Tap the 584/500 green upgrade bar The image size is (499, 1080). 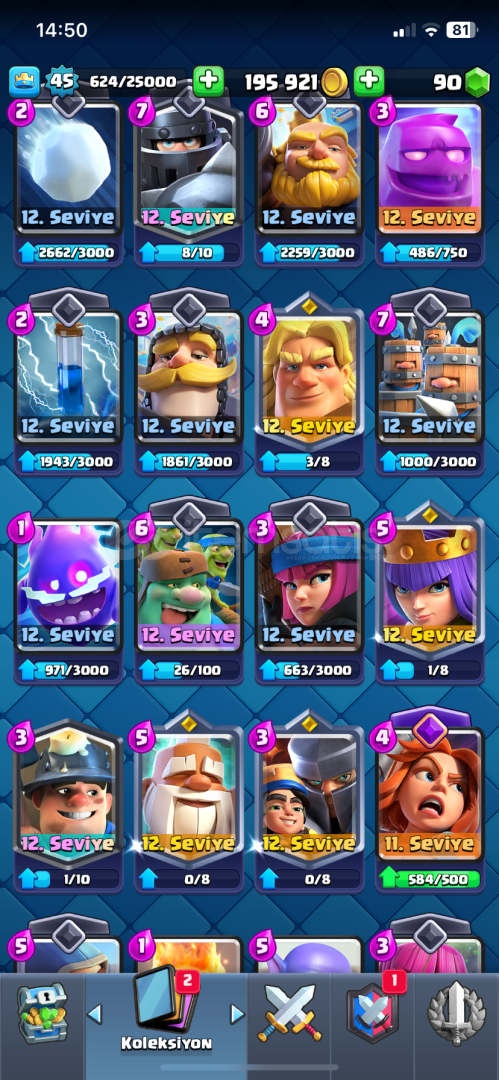pyautogui.click(x=429, y=879)
